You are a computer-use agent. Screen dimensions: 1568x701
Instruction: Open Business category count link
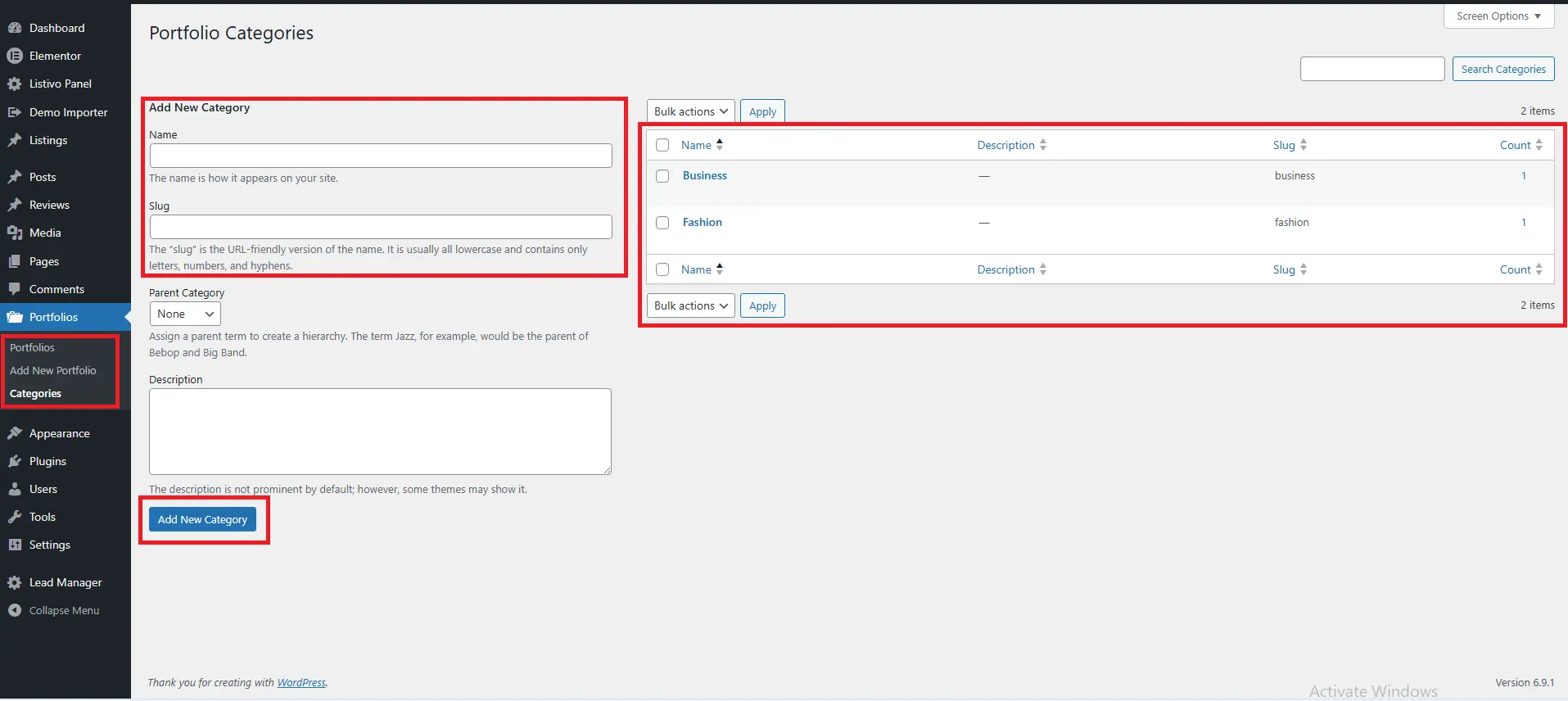pos(1524,175)
